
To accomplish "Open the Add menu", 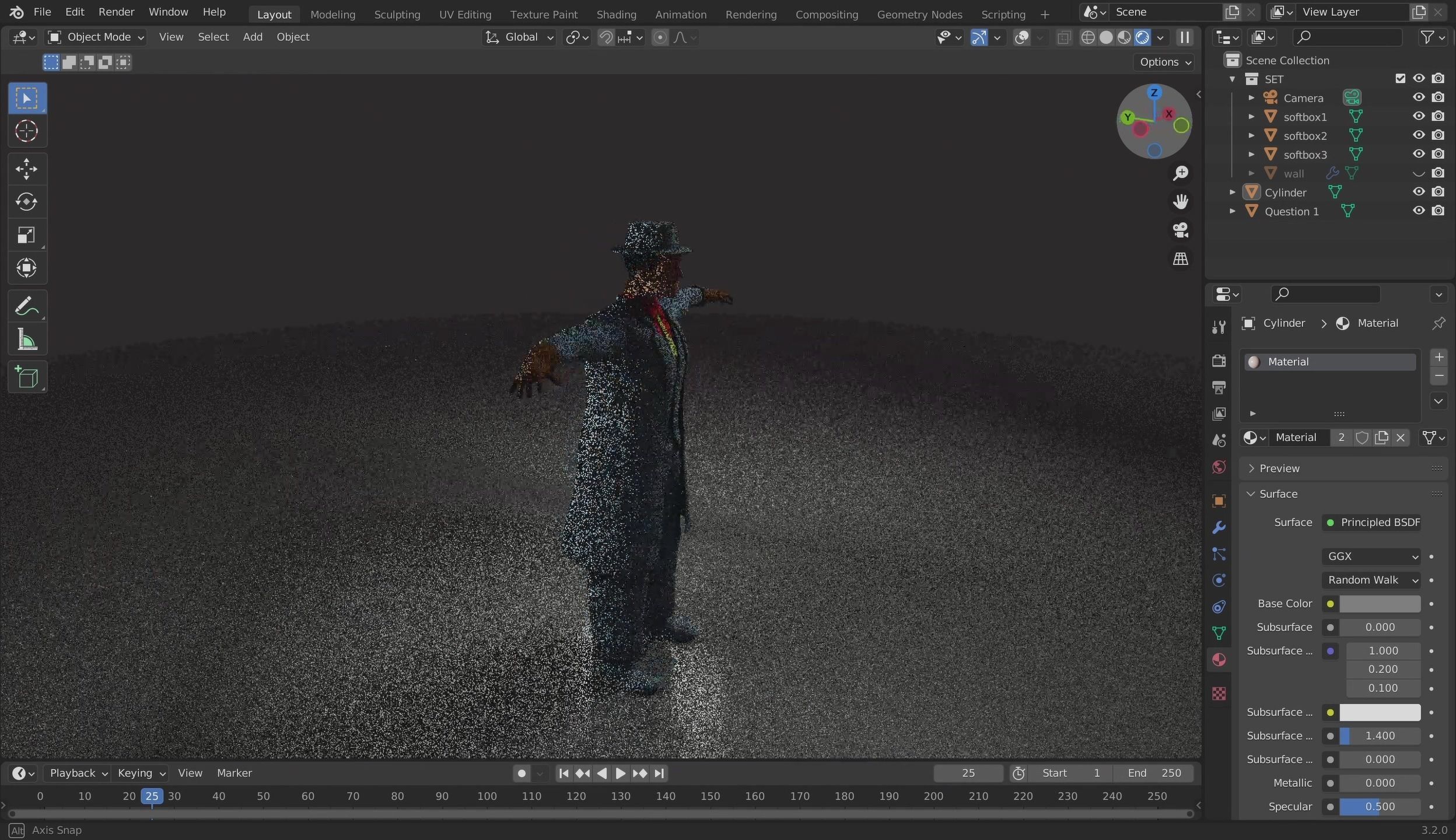I will pyautogui.click(x=252, y=37).
